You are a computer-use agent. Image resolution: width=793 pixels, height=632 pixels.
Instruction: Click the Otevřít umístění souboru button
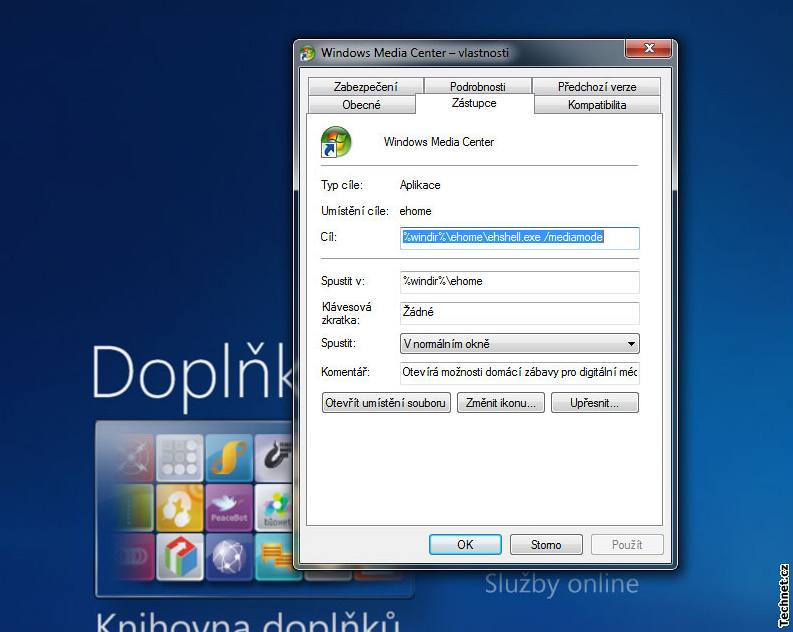pyautogui.click(x=386, y=403)
